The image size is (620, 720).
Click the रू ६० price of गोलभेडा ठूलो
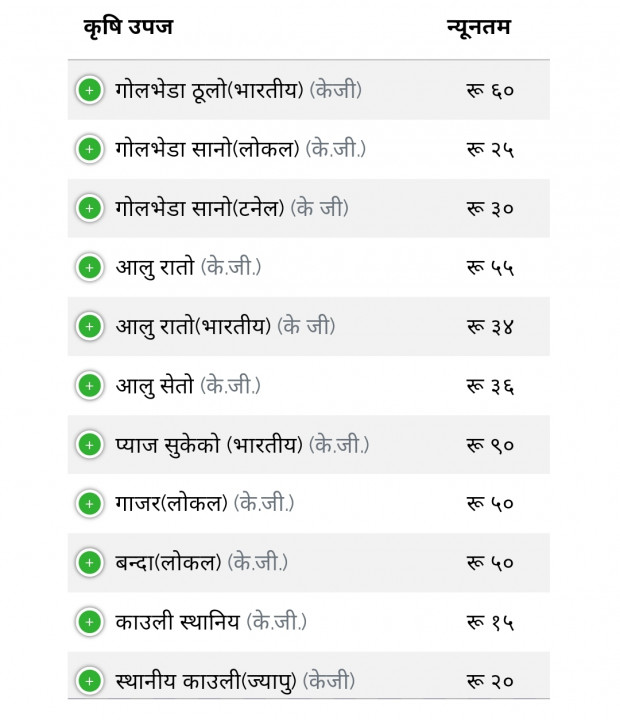click(x=490, y=90)
